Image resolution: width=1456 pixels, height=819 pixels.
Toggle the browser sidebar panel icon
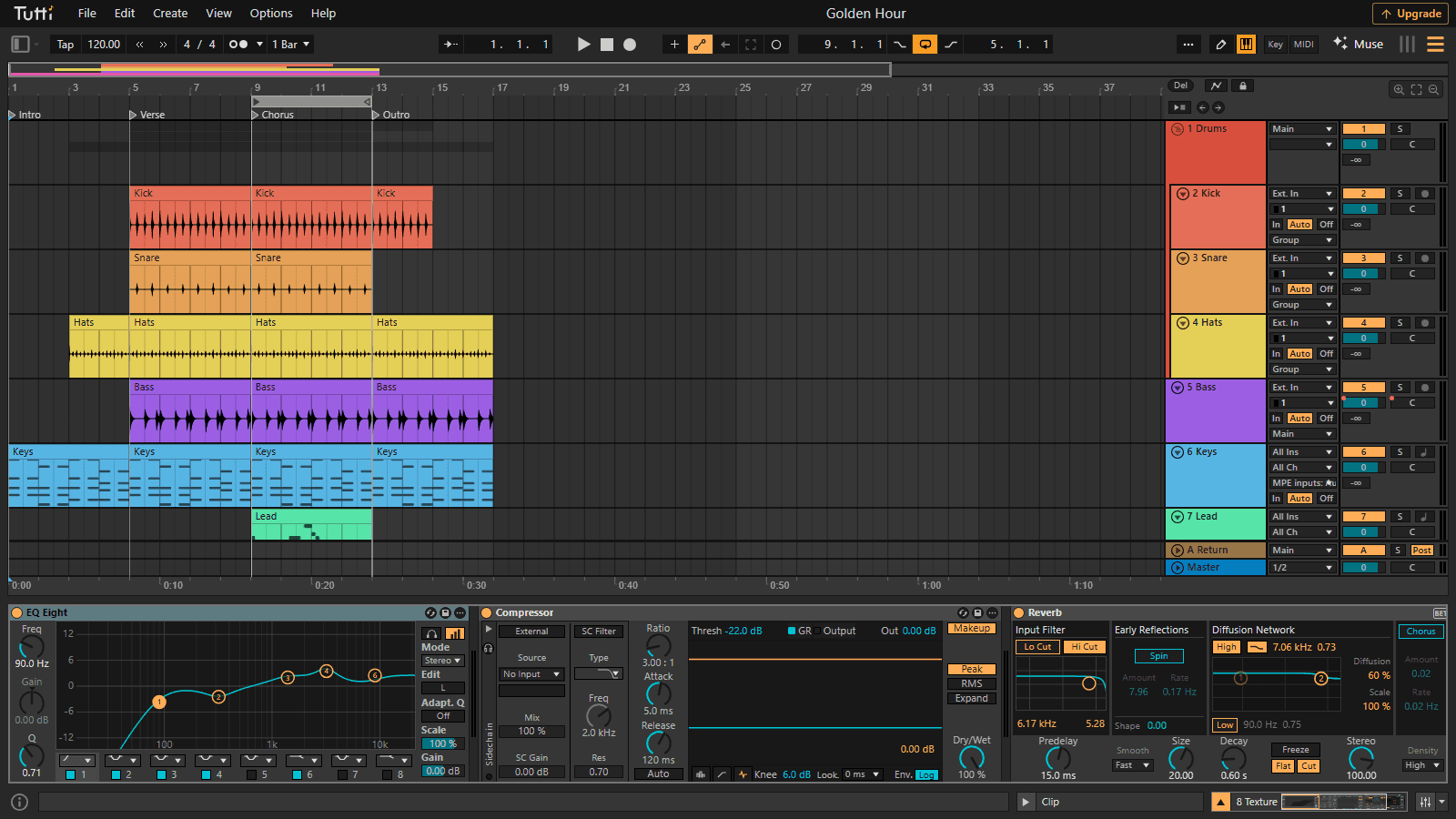[20, 44]
